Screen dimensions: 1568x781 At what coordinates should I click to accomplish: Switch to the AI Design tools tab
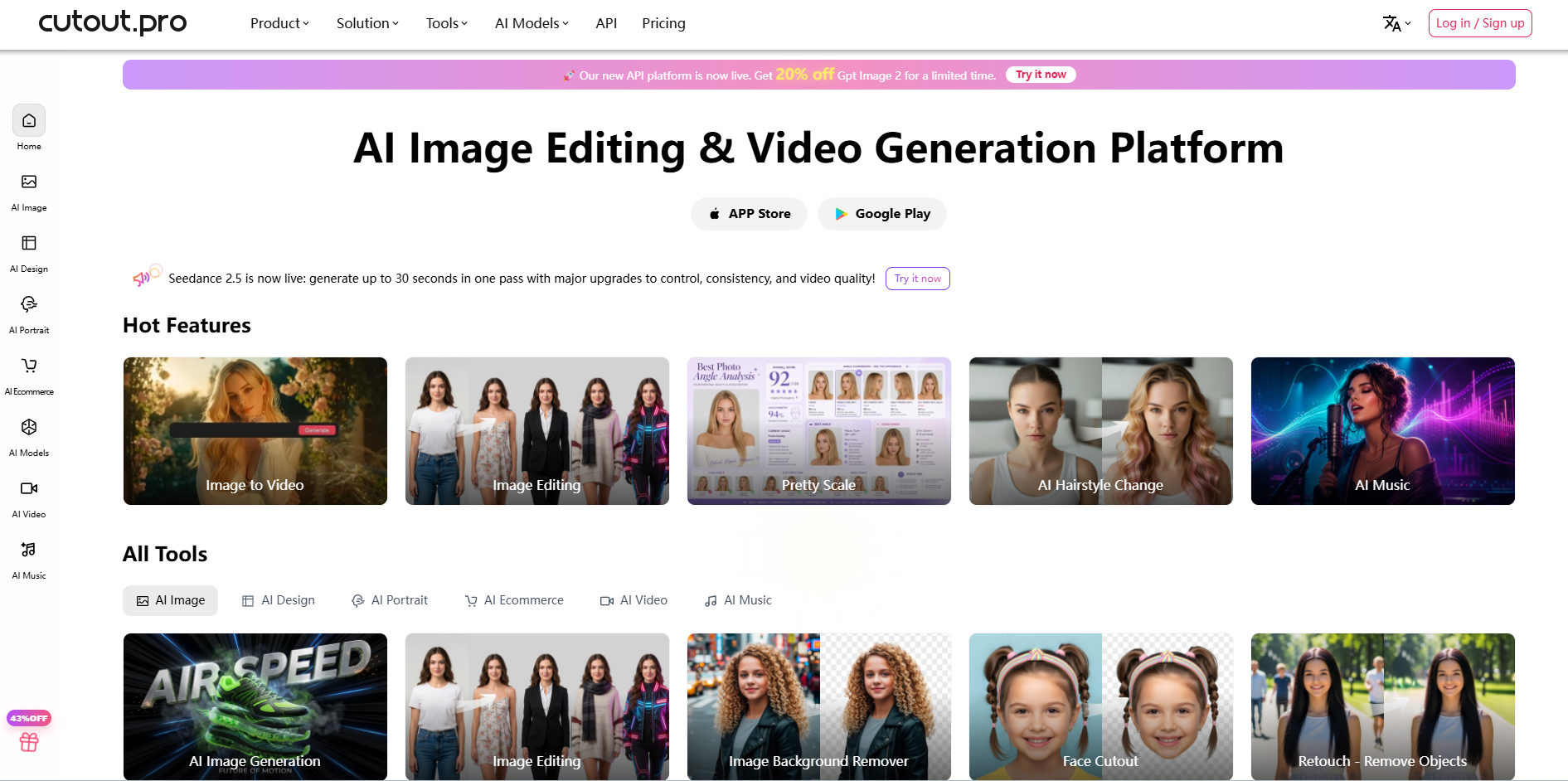pyautogui.click(x=278, y=600)
